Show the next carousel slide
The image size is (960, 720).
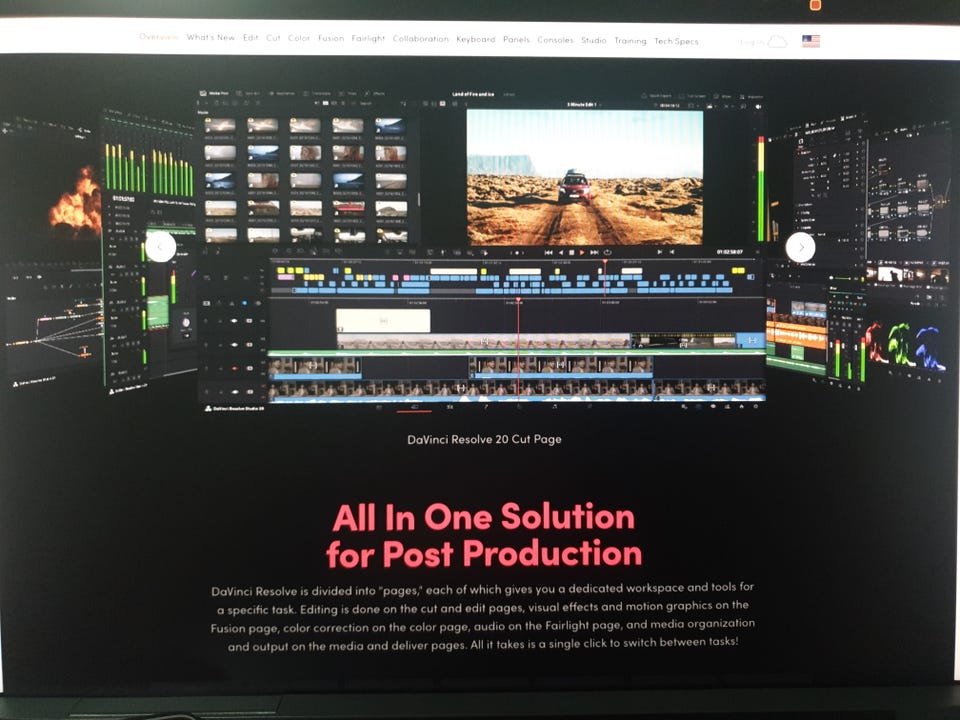coord(801,247)
